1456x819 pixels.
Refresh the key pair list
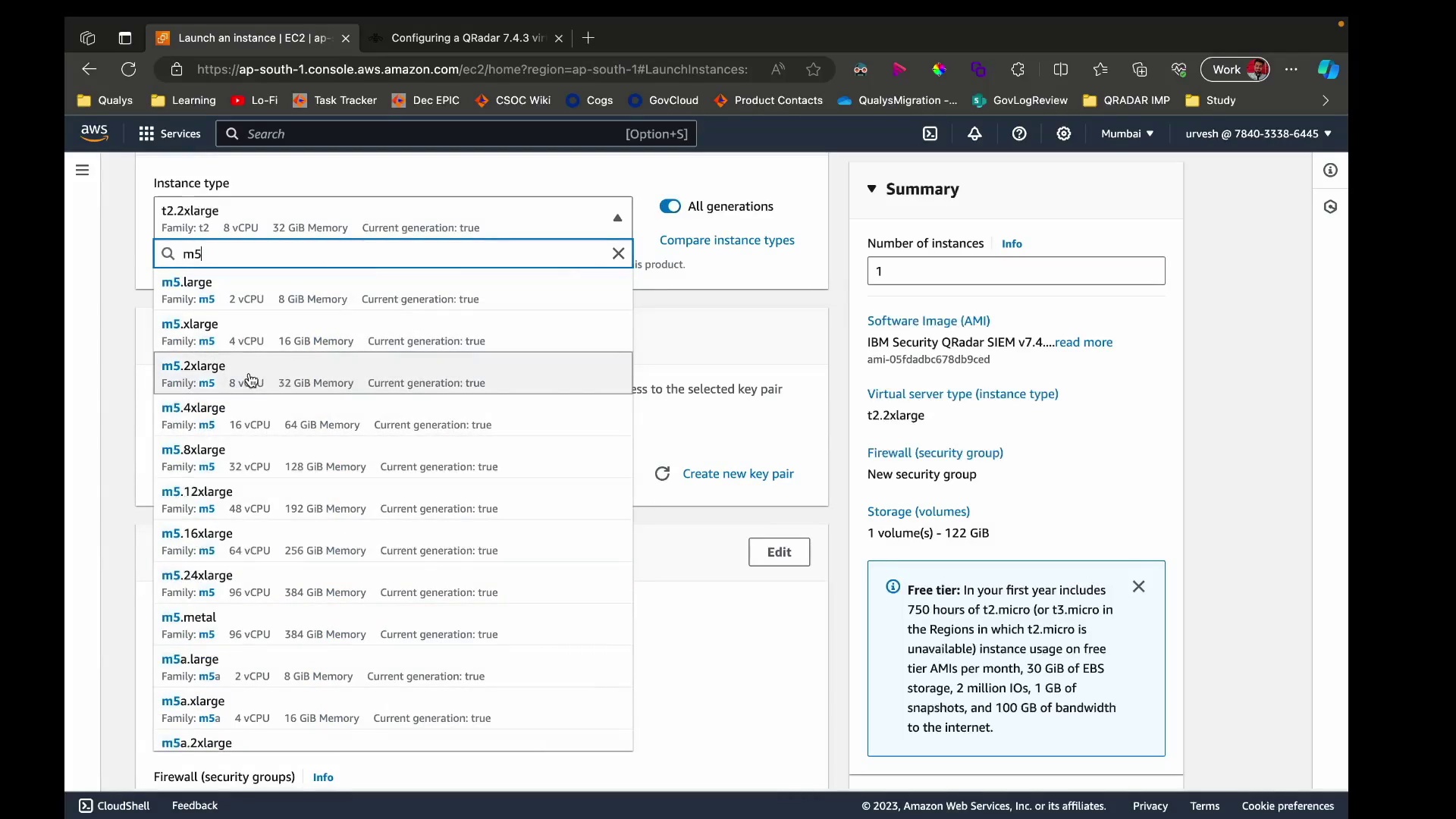662,473
